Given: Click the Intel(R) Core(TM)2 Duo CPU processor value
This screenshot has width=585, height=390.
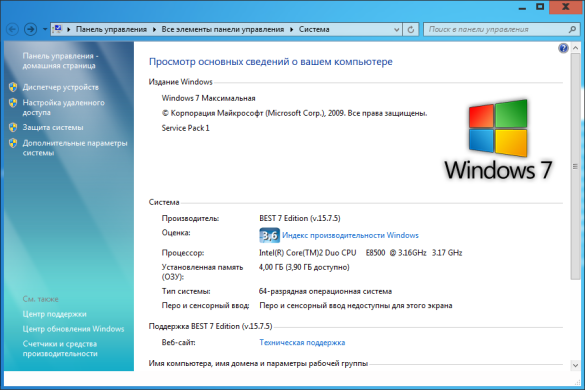Looking at the screenshot, I should click(360, 253).
